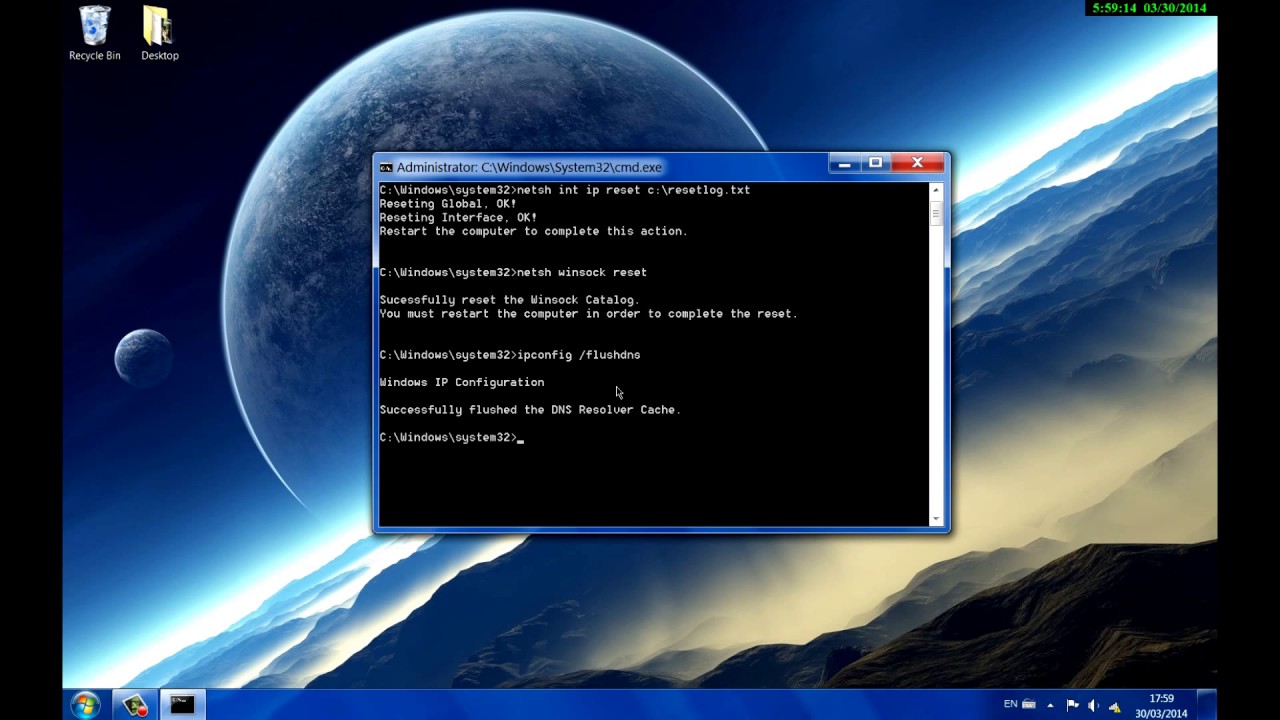This screenshot has height=720, width=1280.
Task: Open the network warning tray icon
Action: [1114, 706]
